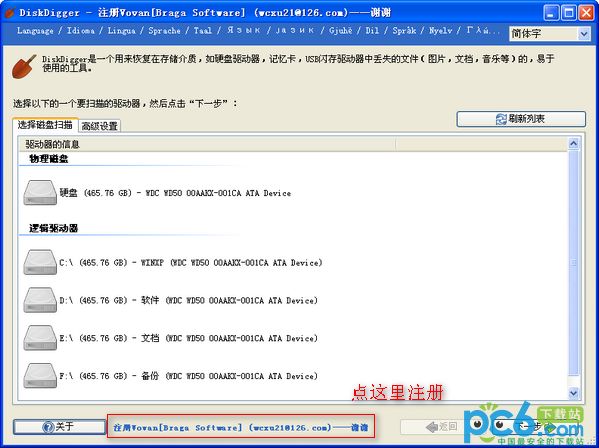Click the 驱动器的信息 column header
Image resolution: width=599 pixels, height=448 pixels.
pyautogui.click(x=207, y=144)
